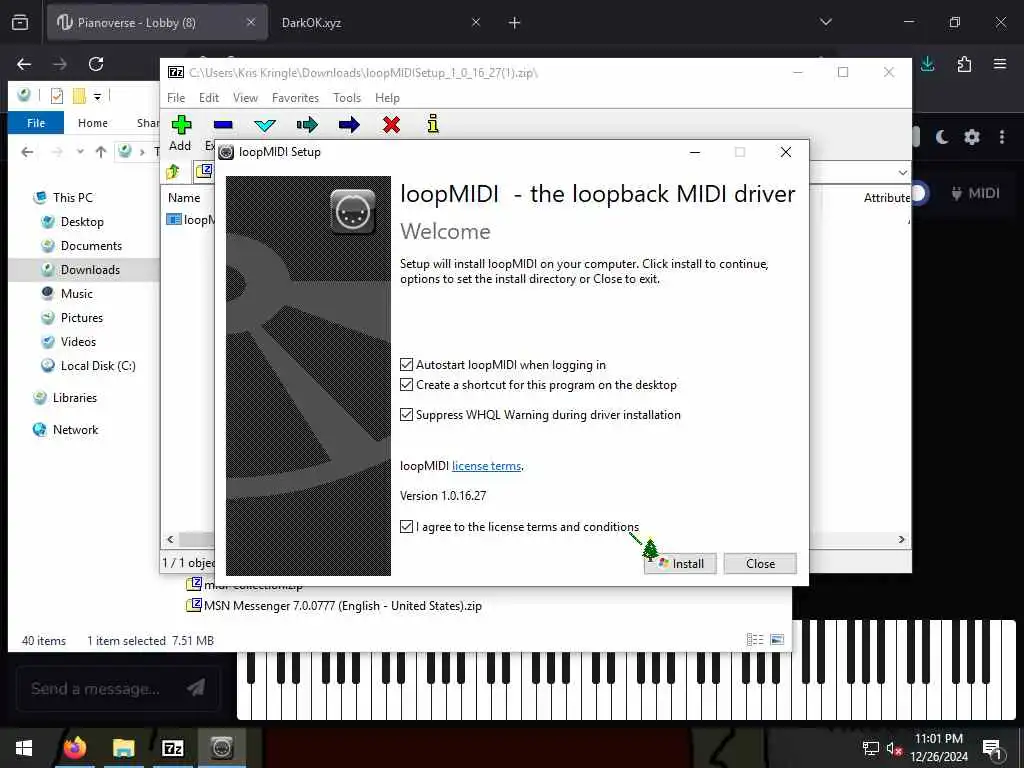Open File Explorer from the taskbar
1024x768 pixels.
pyautogui.click(x=123, y=748)
